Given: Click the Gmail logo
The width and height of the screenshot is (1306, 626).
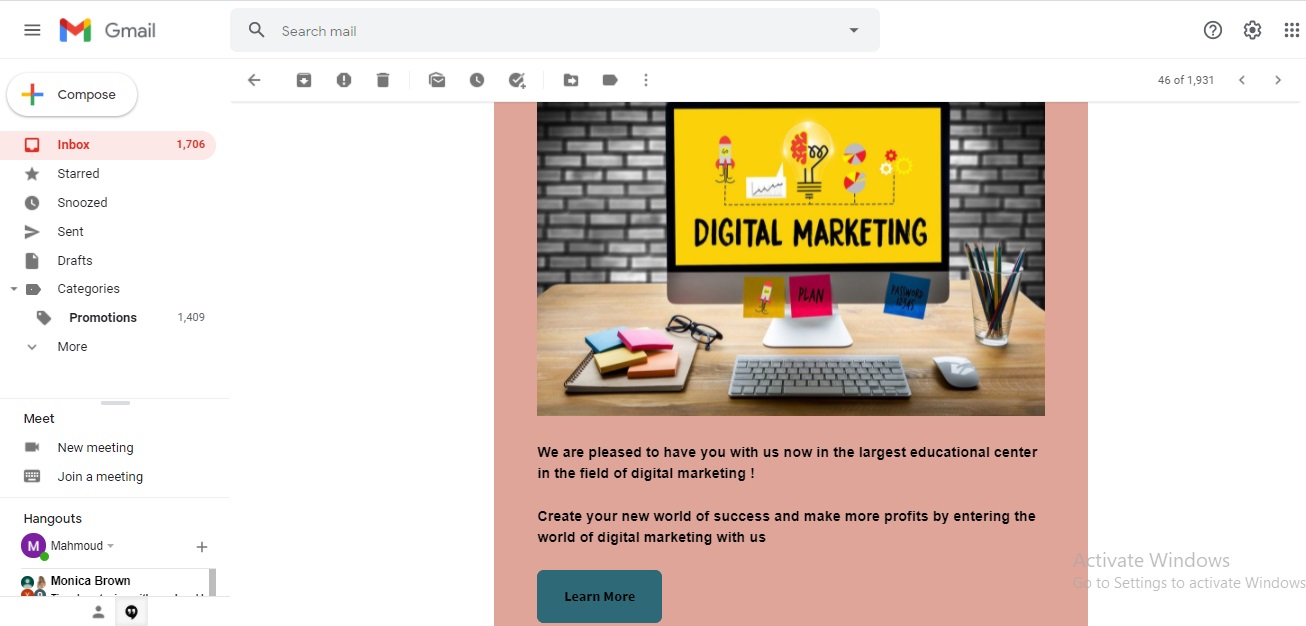Looking at the screenshot, I should pos(108,30).
